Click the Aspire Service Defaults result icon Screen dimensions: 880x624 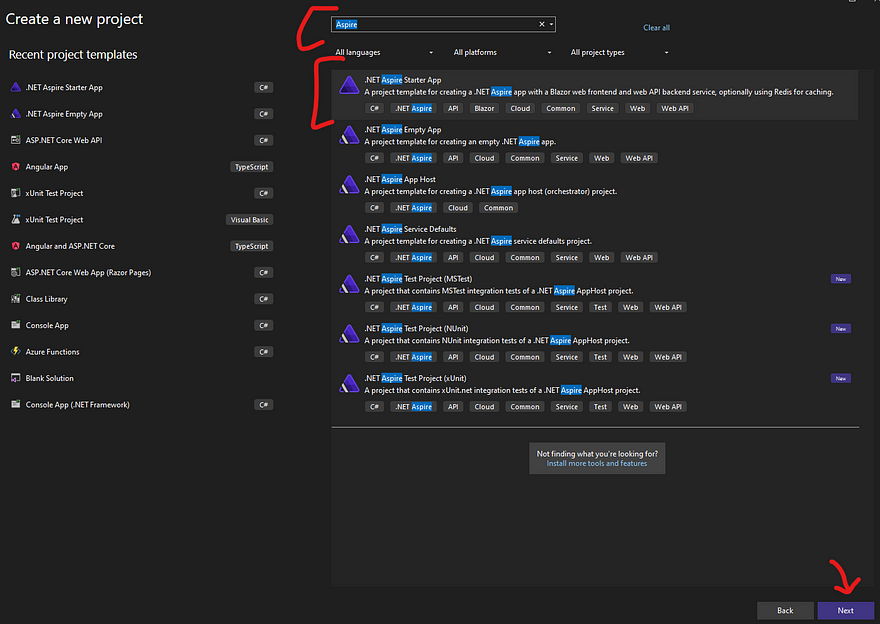(x=349, y=235)
